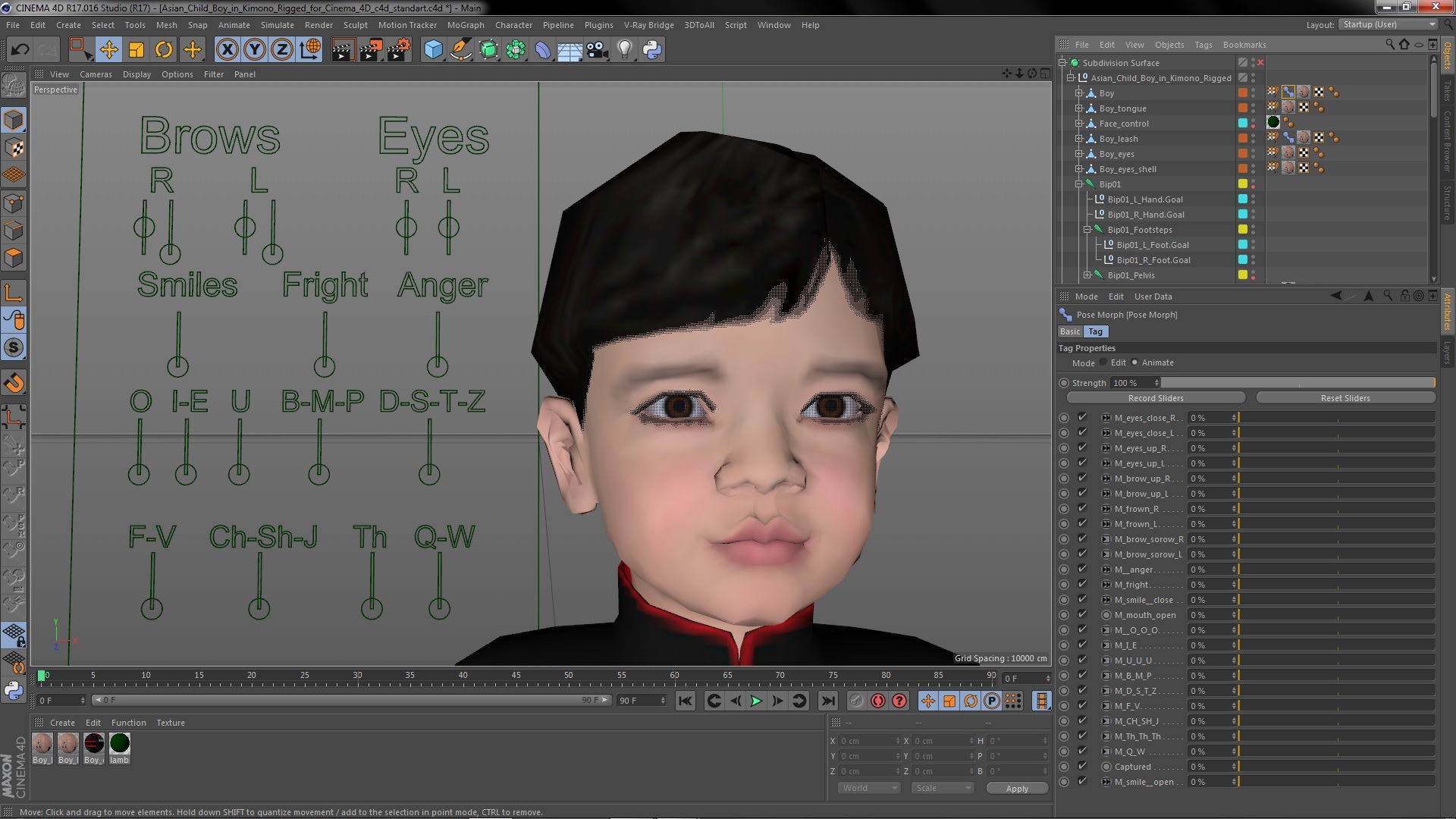Click frame 50 on the timeline ruler

(568, 676)
